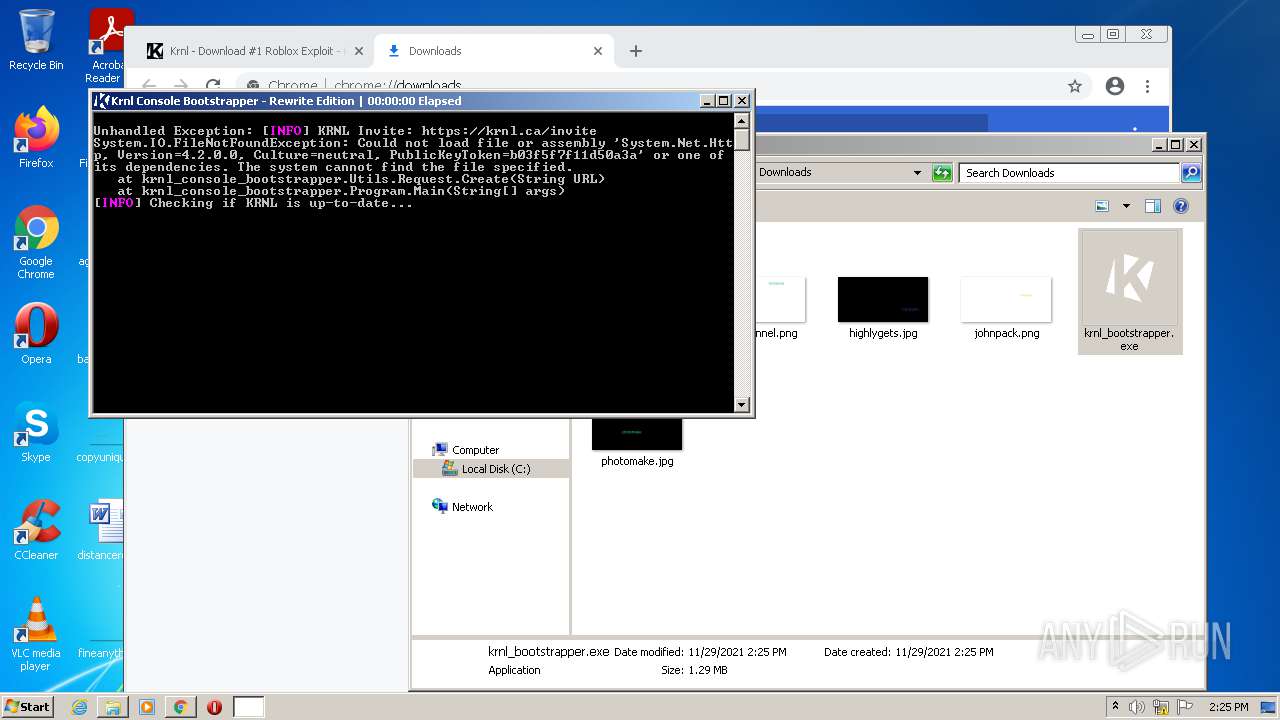This screenshot has width=1280, height=720.
Task: Show hidden system tray icons
Action: tap(1115, 706)
